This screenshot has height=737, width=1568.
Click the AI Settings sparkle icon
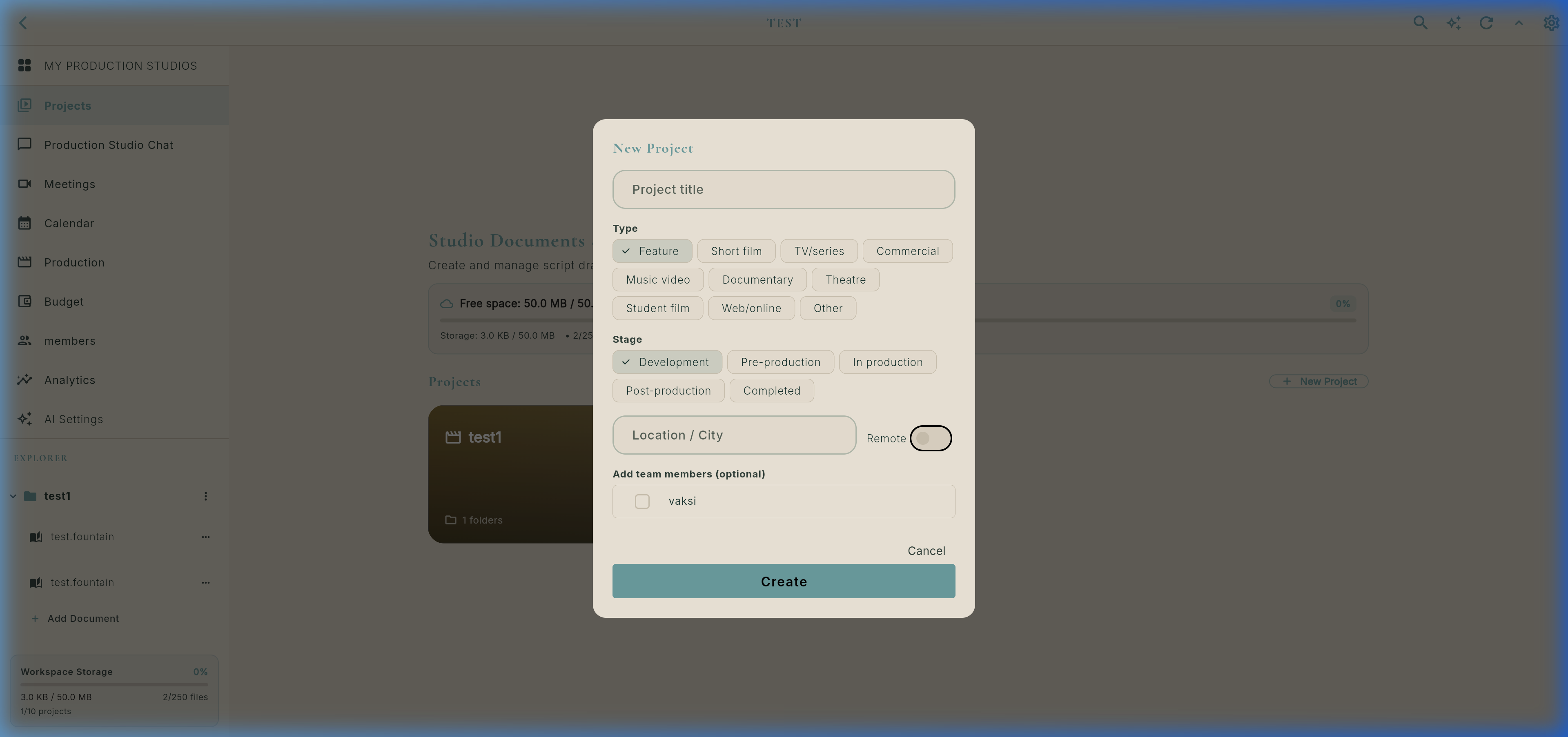(x=24, y=419)
